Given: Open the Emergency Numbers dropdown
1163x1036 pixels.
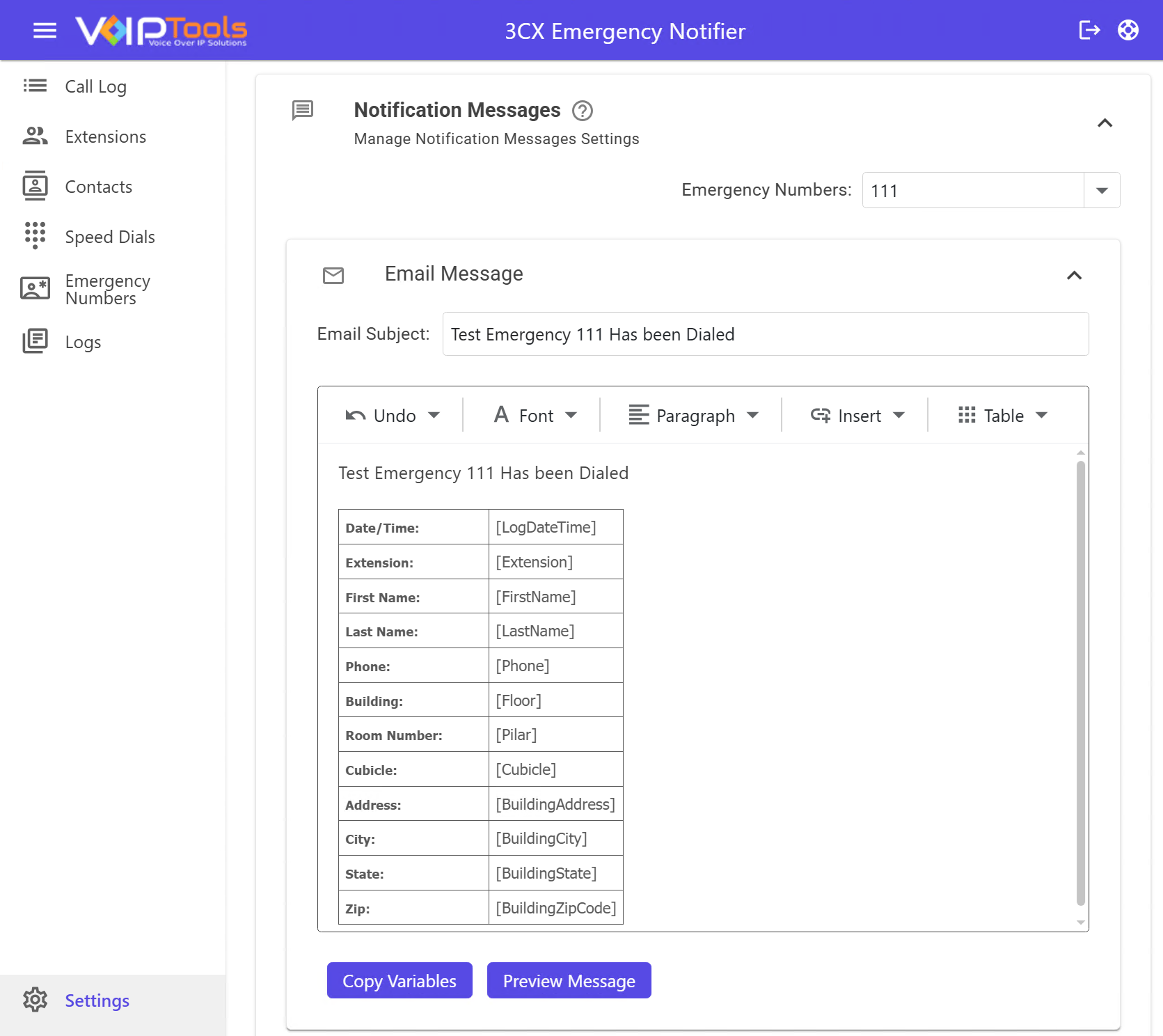Looking at the screenshot, I should tap(1101, 191).
